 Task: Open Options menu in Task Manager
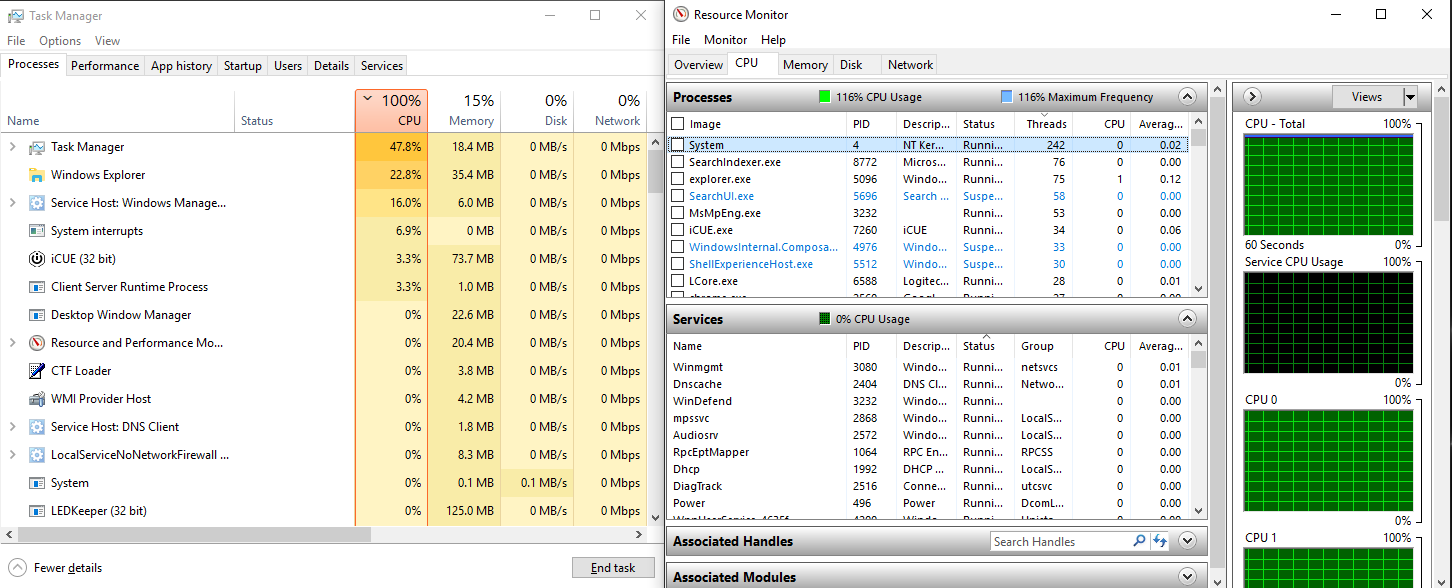(x=60, y=41)
